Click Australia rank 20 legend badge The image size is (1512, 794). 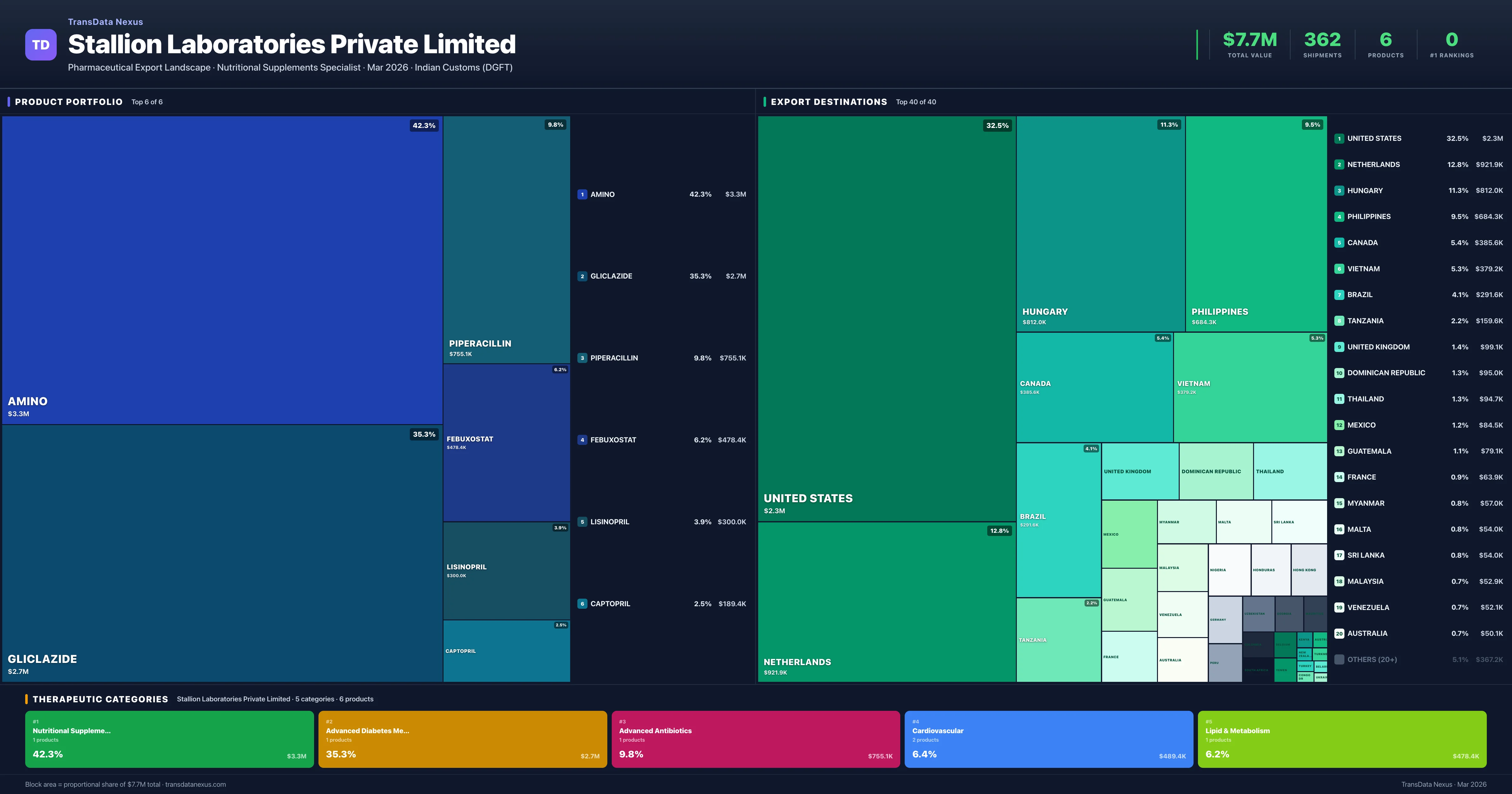(x=1339, y=634)
